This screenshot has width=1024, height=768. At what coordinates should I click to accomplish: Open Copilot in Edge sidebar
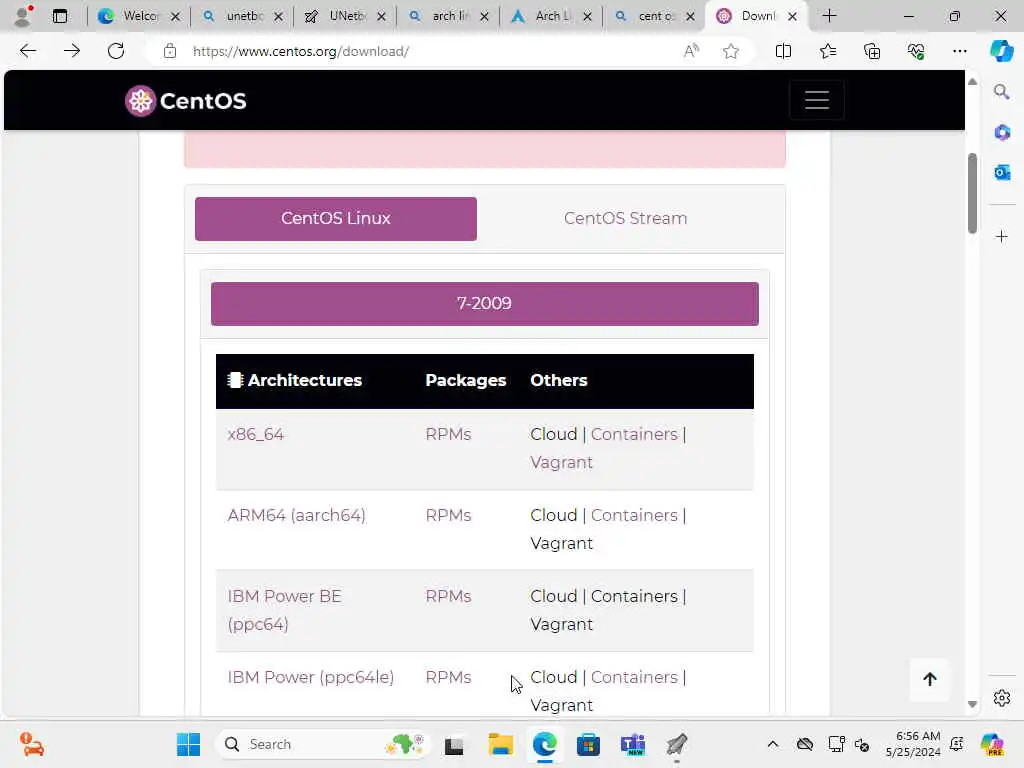(1001, 51)
